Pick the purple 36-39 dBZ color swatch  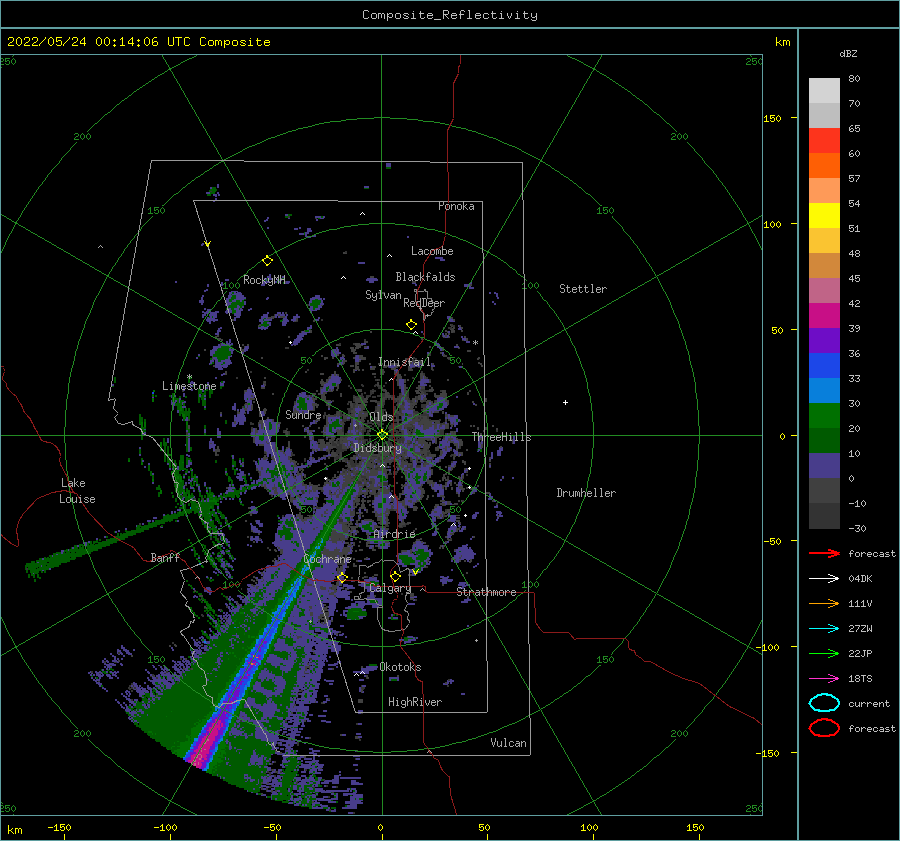[x=824, y=341]
